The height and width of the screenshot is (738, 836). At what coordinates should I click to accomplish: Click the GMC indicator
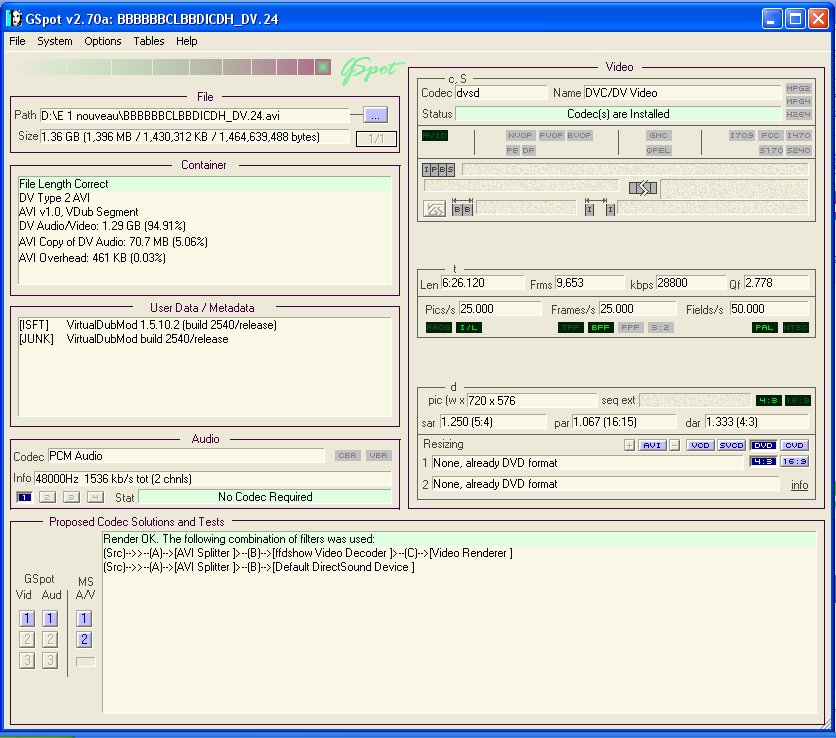coord(658,135)
